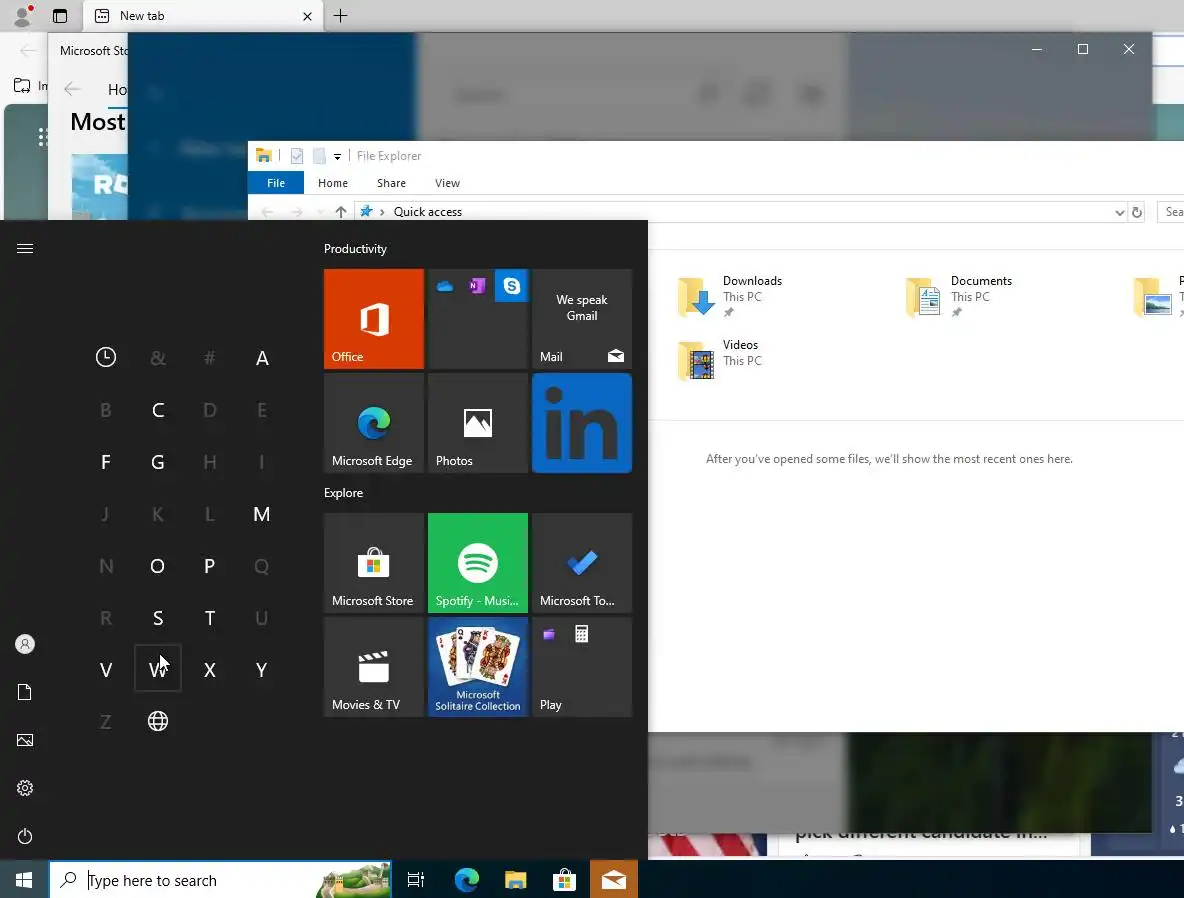Open OneDrive small tile
The image size is (1184, 898).
pyautogui.click(x=445, y=285)
